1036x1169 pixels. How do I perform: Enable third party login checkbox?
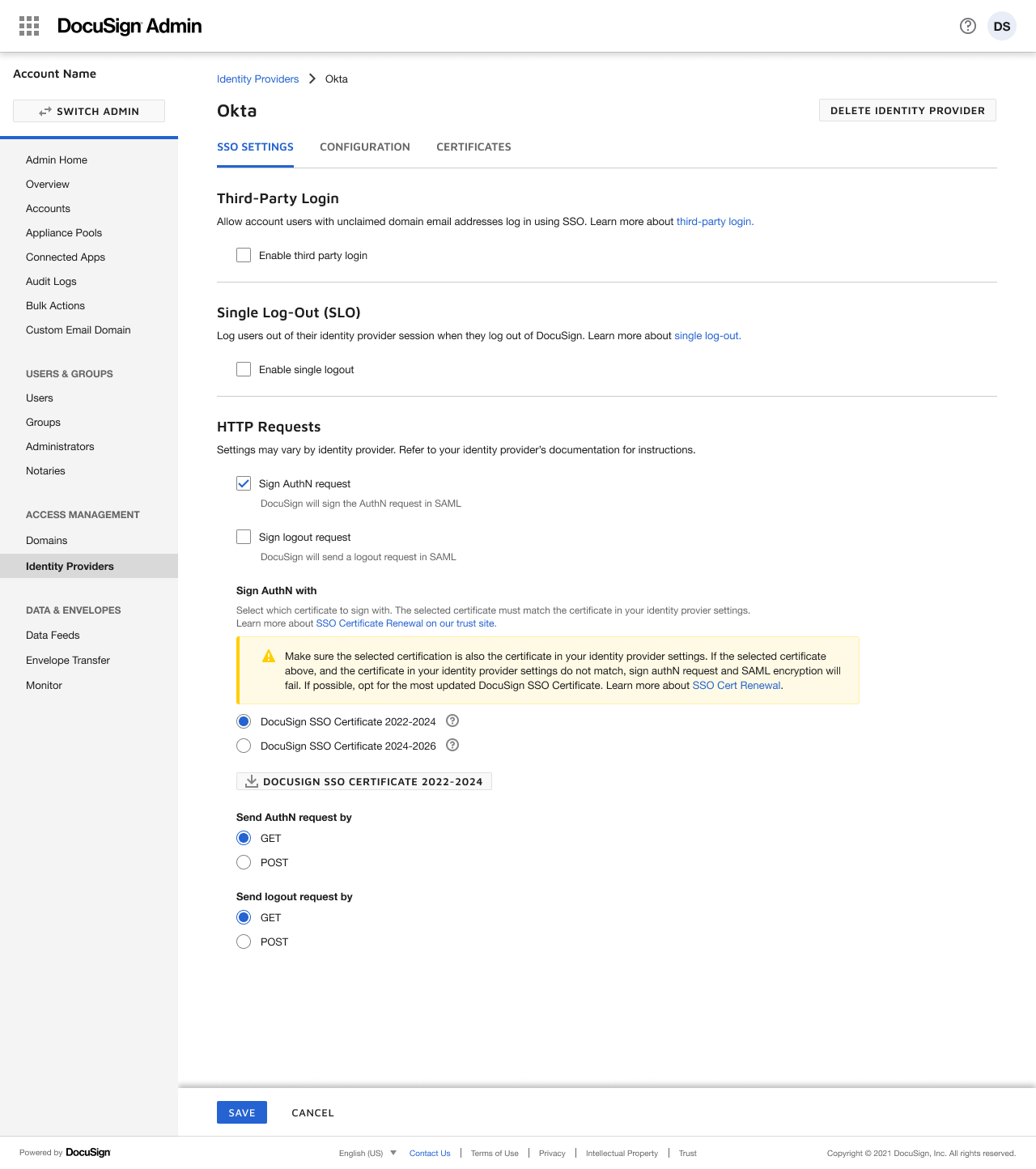(x=244, y=255)
